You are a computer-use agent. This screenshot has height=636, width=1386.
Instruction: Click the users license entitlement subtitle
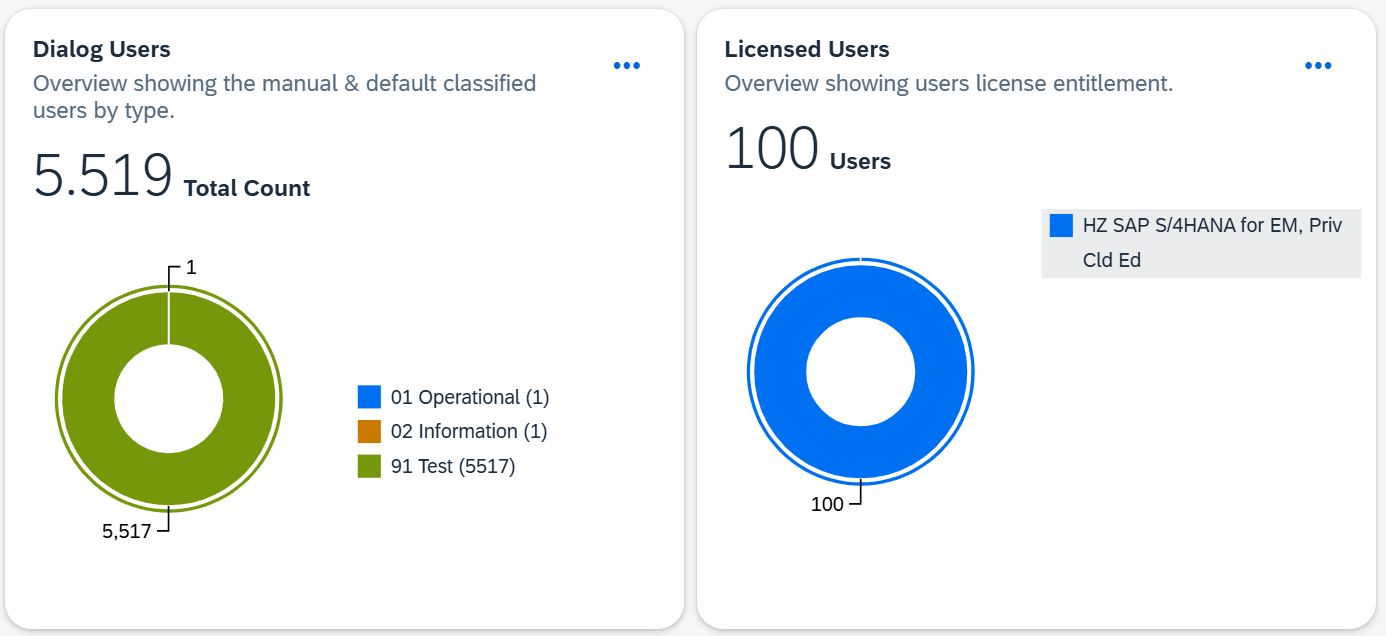tap(948, 84)
